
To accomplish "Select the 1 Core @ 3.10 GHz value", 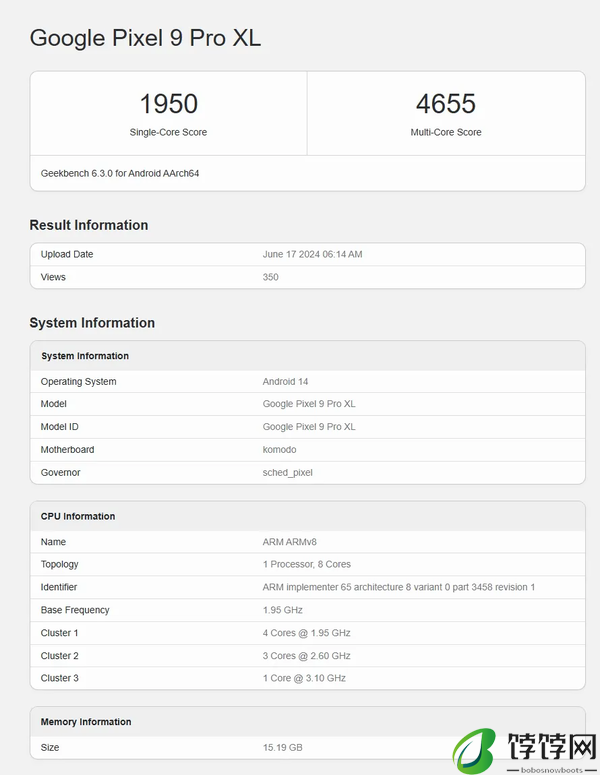I will pos(304,678).
